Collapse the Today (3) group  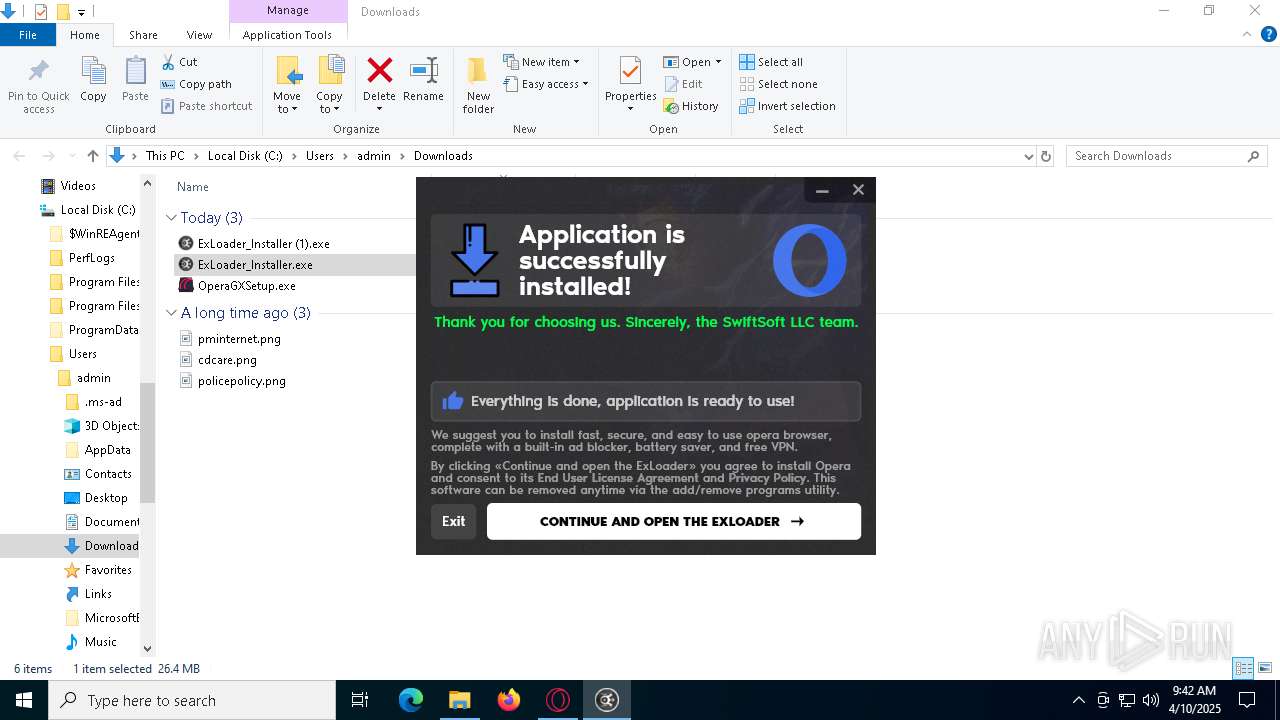pos(172,217)
